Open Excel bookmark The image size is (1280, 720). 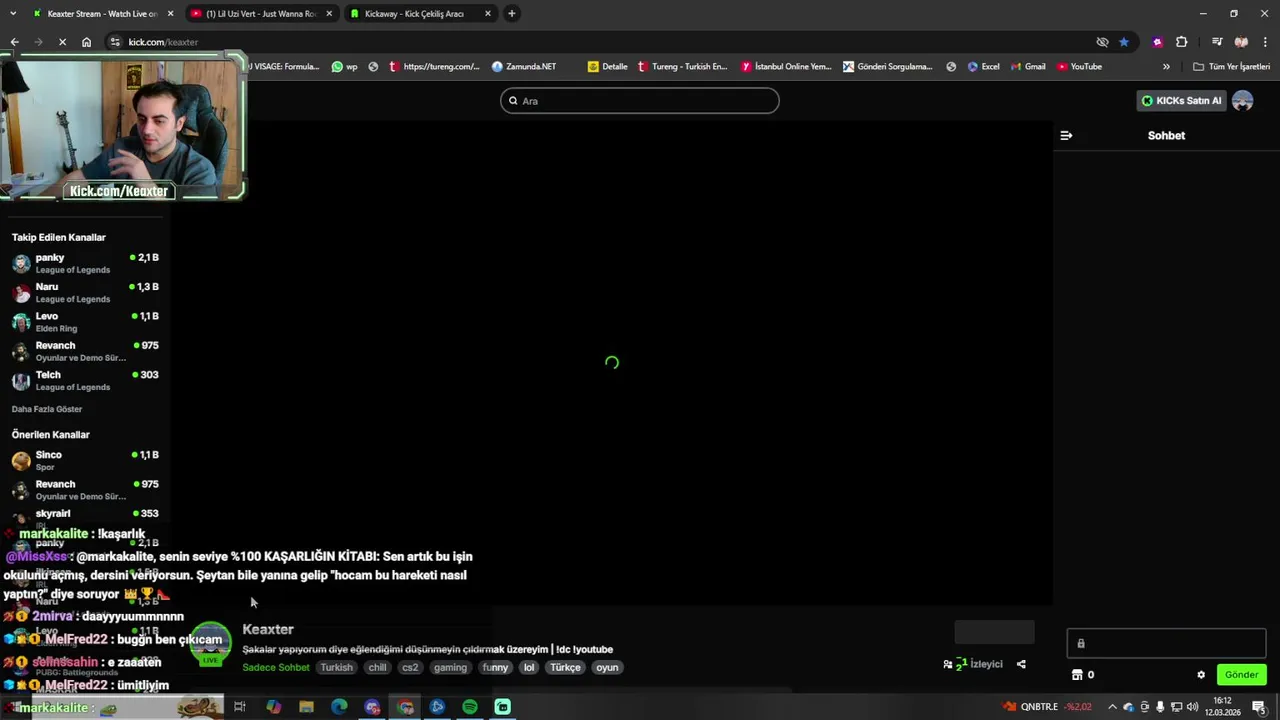tap(983, 67)
